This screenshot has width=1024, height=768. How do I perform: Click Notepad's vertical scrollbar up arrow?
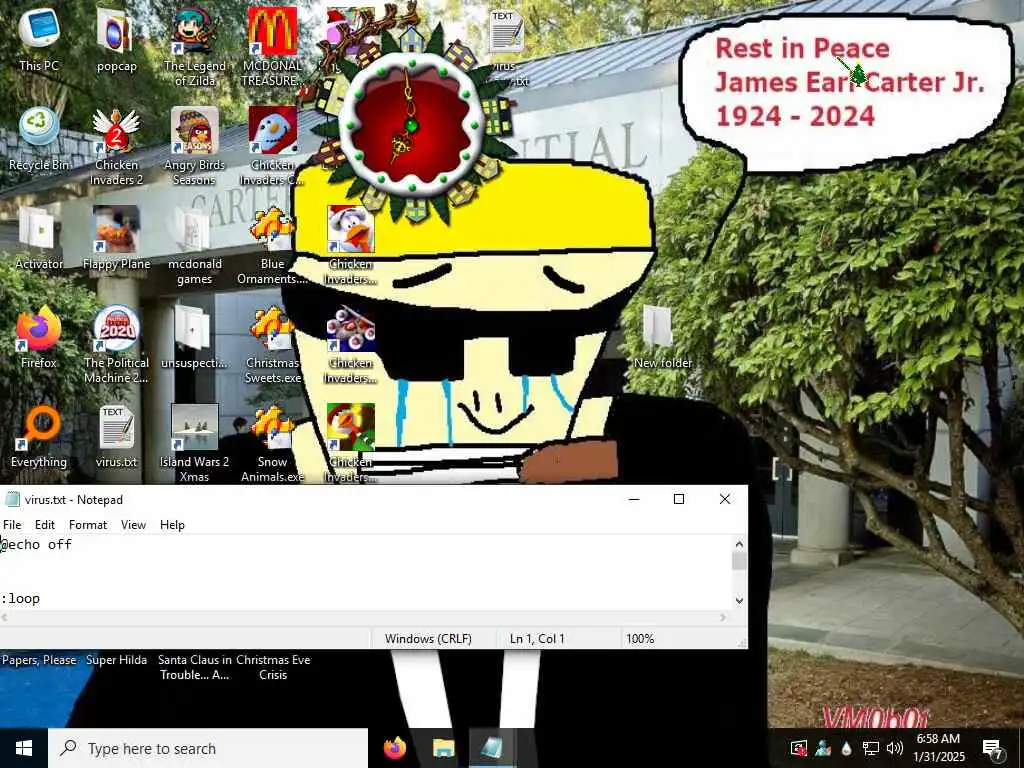pyautogui.click(x=739, y=544)
